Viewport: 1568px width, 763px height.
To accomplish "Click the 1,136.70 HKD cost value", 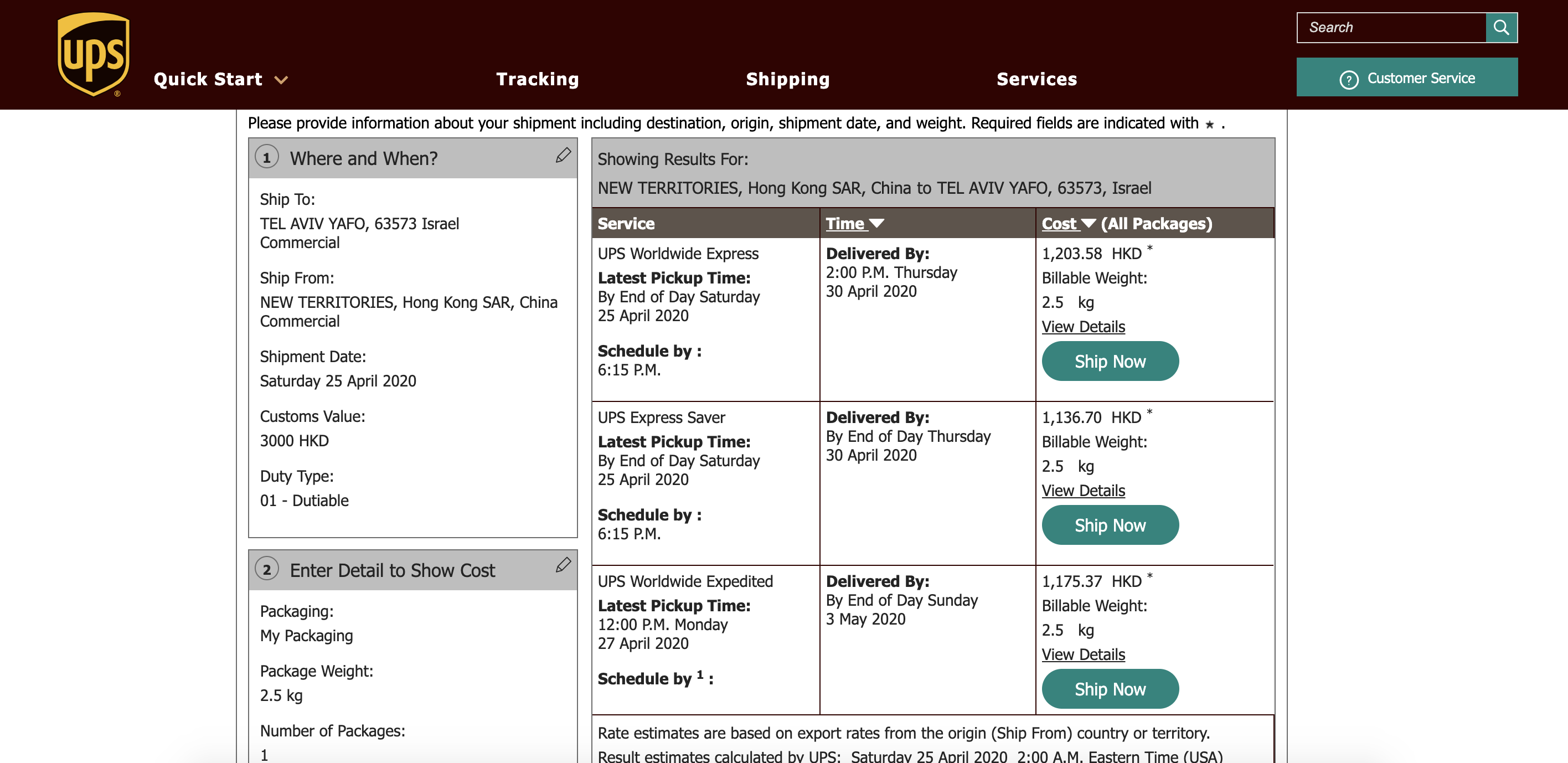I will 1091,417.
